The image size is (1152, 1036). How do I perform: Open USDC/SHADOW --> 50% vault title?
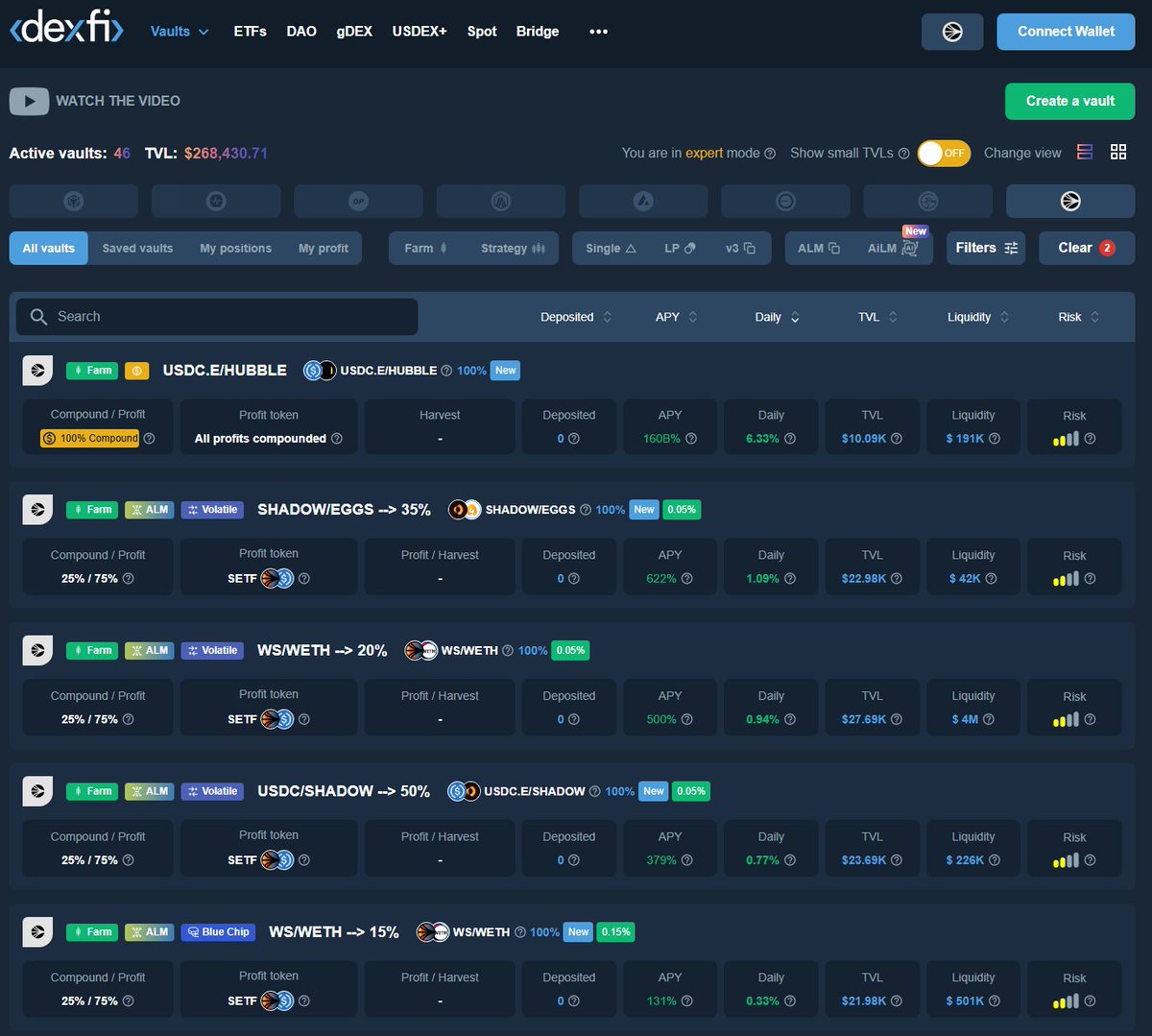click(344, 792)
